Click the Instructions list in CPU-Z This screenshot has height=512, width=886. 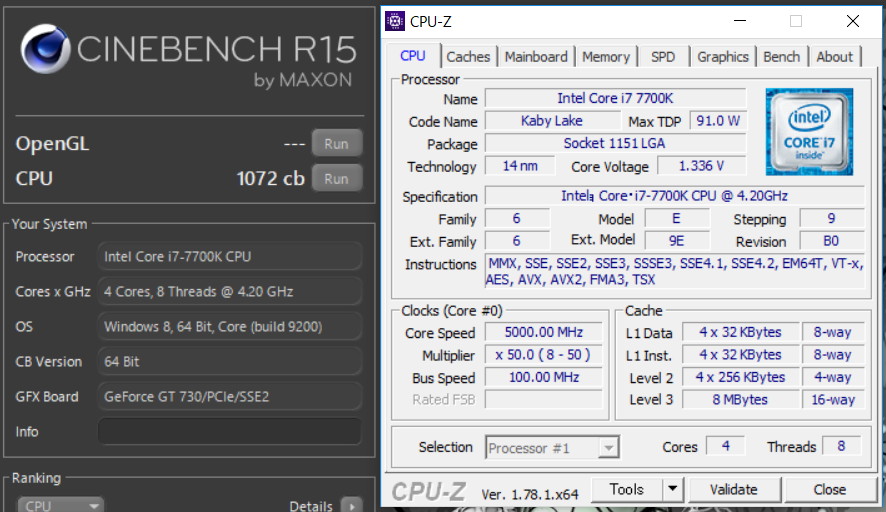click(675, 271)
